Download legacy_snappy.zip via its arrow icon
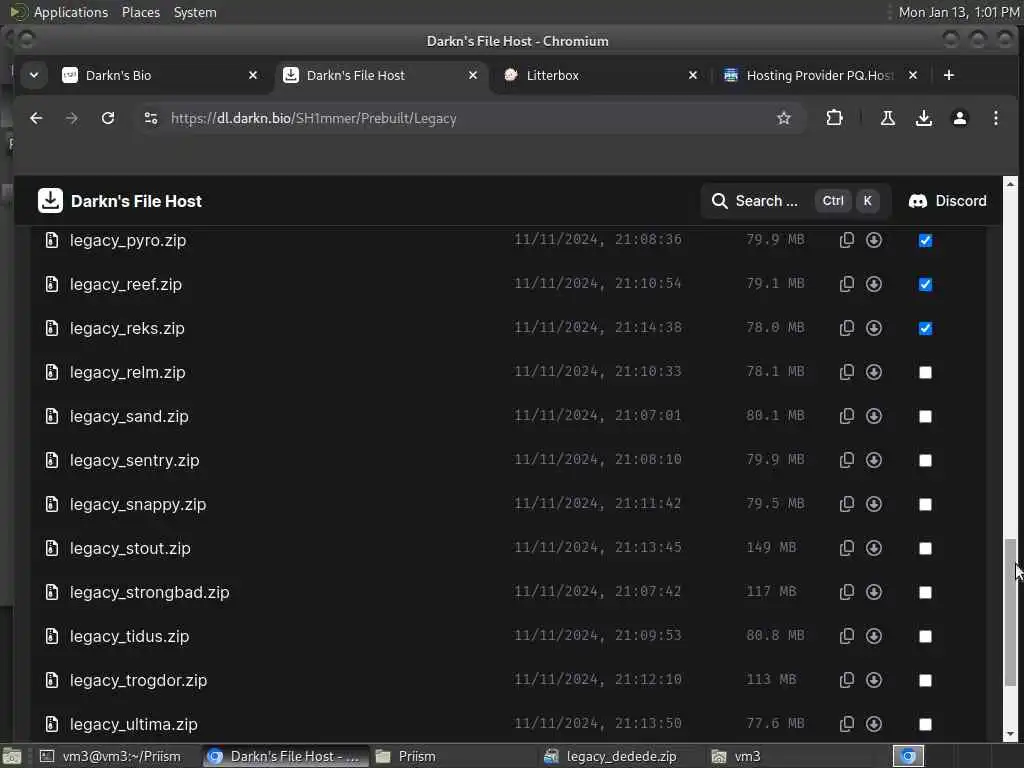This screenshot has height=768, width=1024. pyautogui.click(x=874, y=504)
